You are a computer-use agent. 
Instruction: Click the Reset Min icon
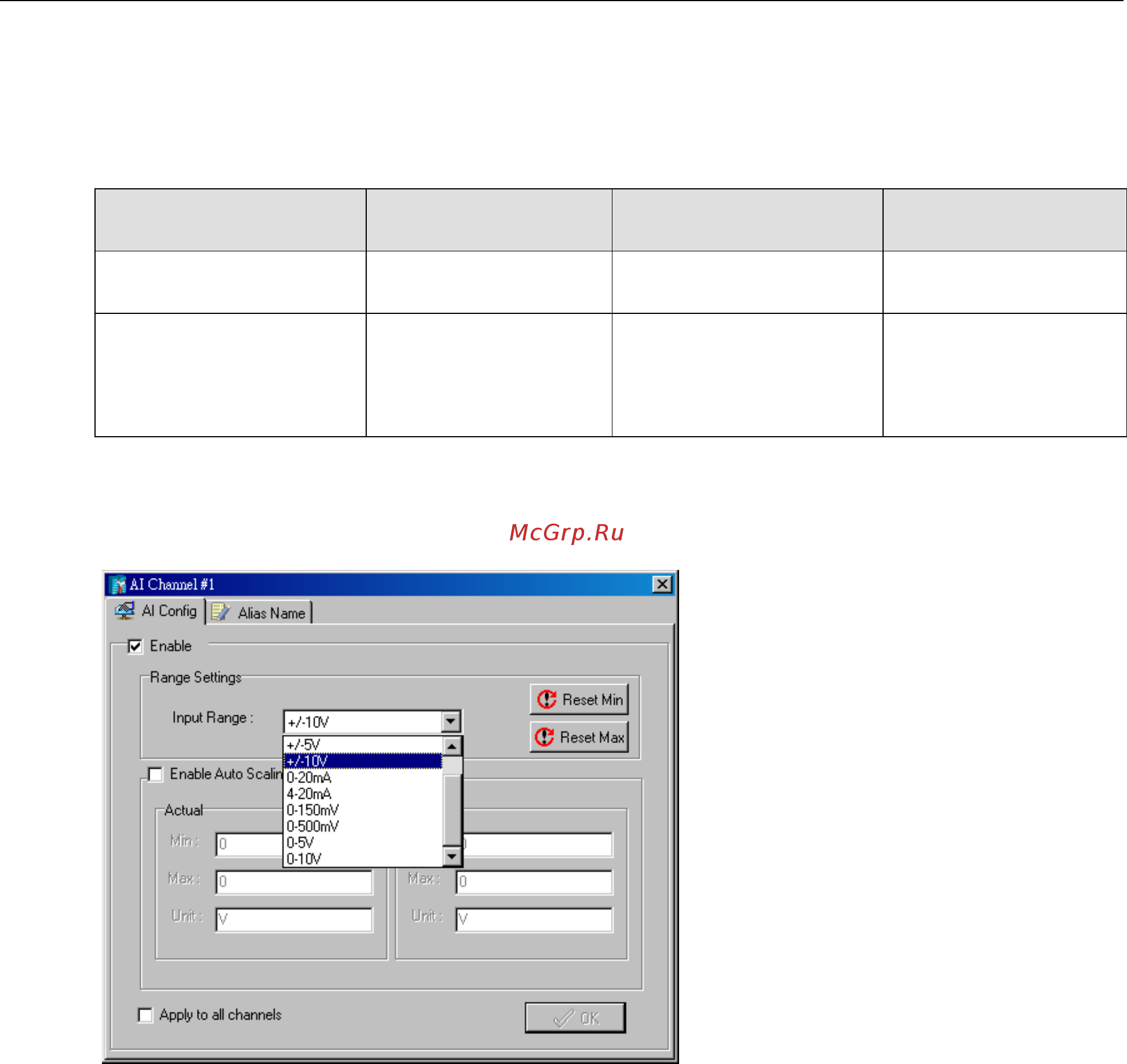546,700
